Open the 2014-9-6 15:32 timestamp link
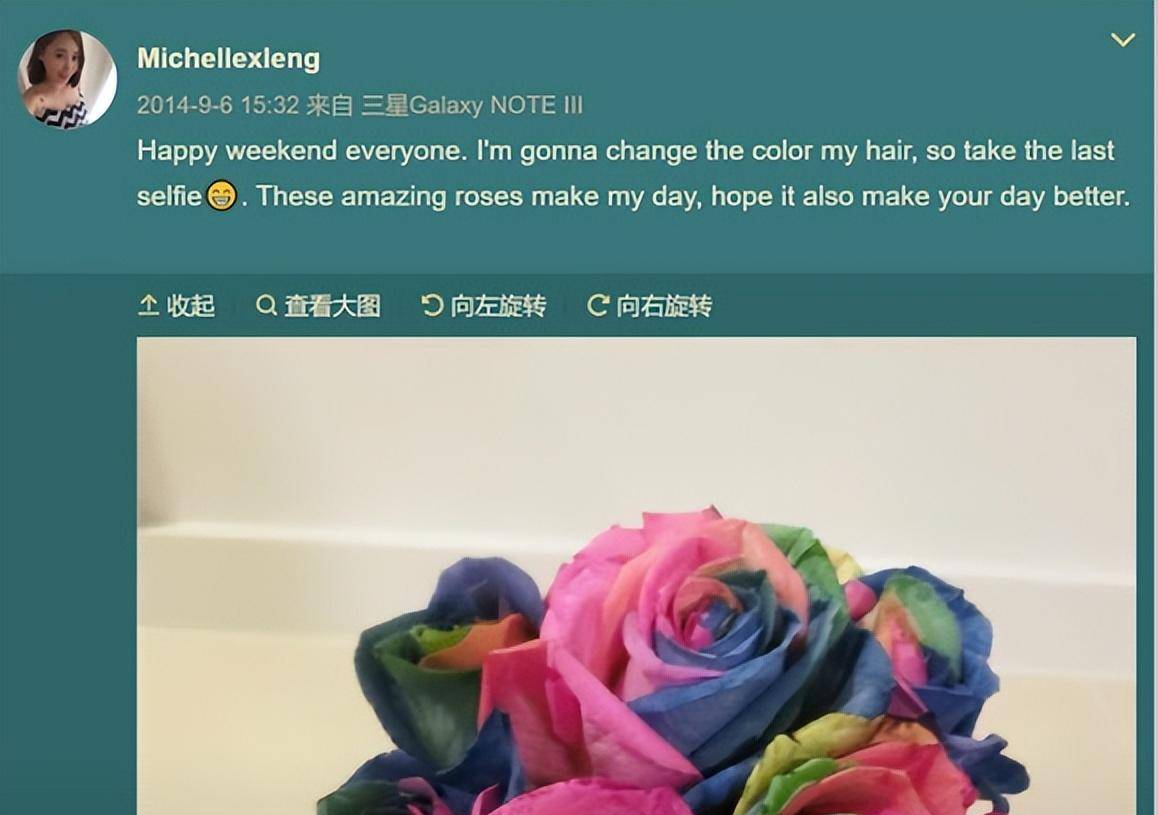The height and width of the screenshot is (815, 1158). 218,105
